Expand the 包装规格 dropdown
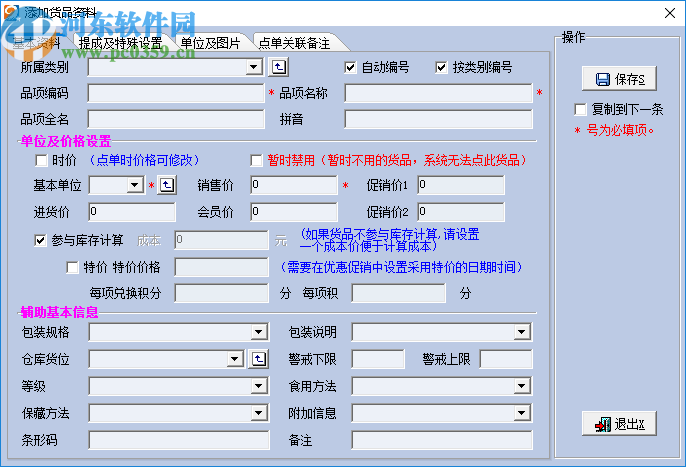 [259, 332]
